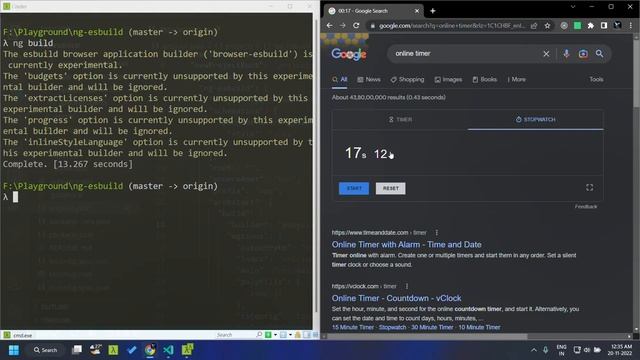Go to Google home via logo
Screen dimensions: 640x360
349,54
